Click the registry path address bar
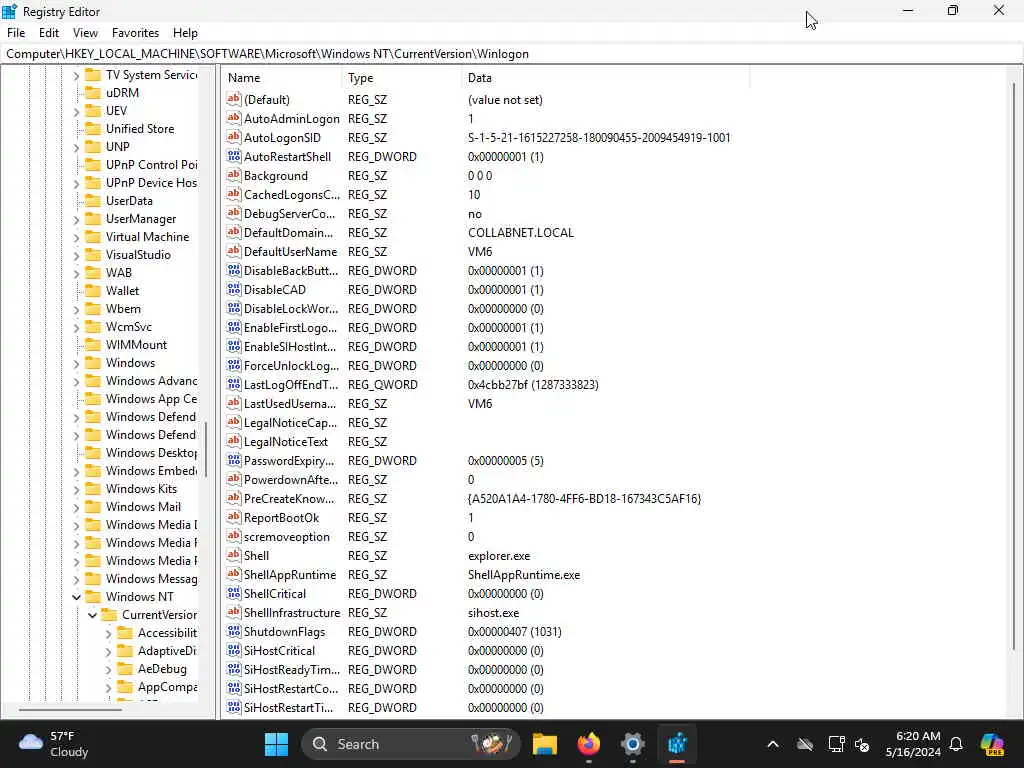This screenshot has width=1024, height=768. tap(511, 54)
